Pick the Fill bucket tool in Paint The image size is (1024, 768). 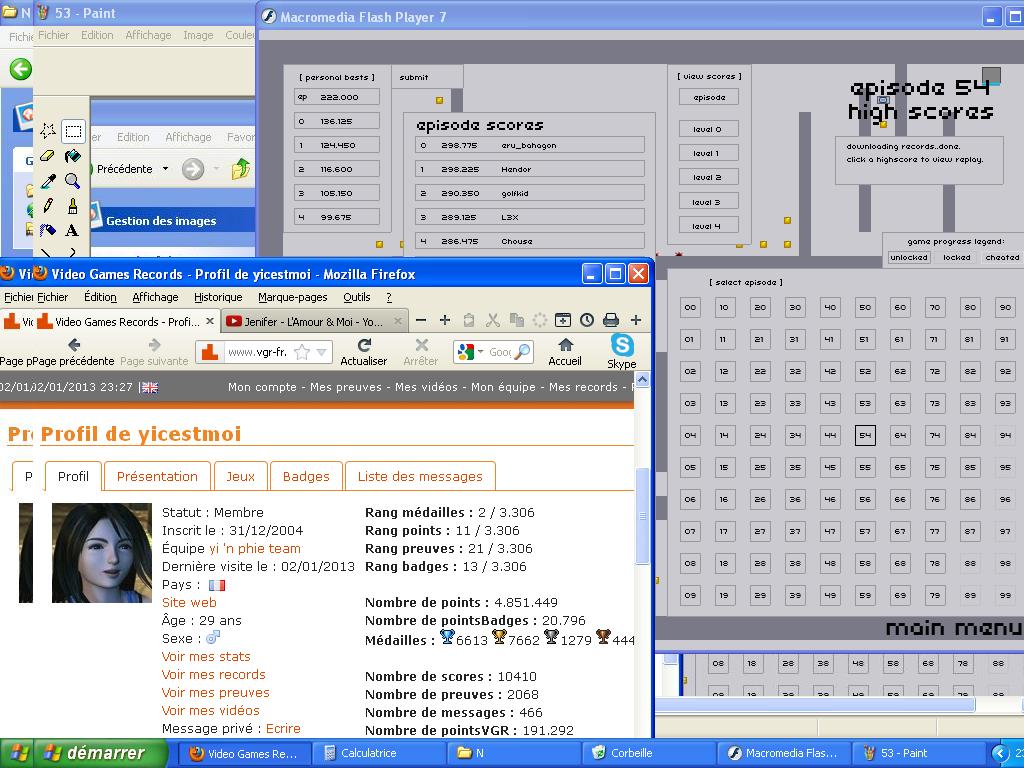(72, 156)
